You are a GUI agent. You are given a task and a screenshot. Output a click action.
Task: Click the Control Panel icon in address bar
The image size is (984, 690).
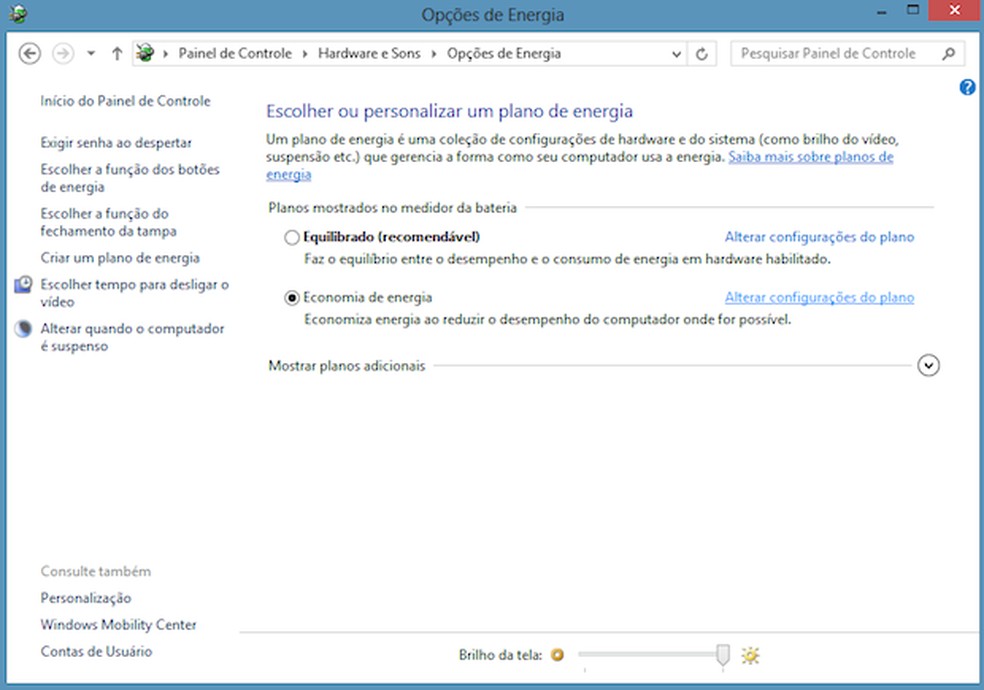pyautogui.click(x=145, y=53)
